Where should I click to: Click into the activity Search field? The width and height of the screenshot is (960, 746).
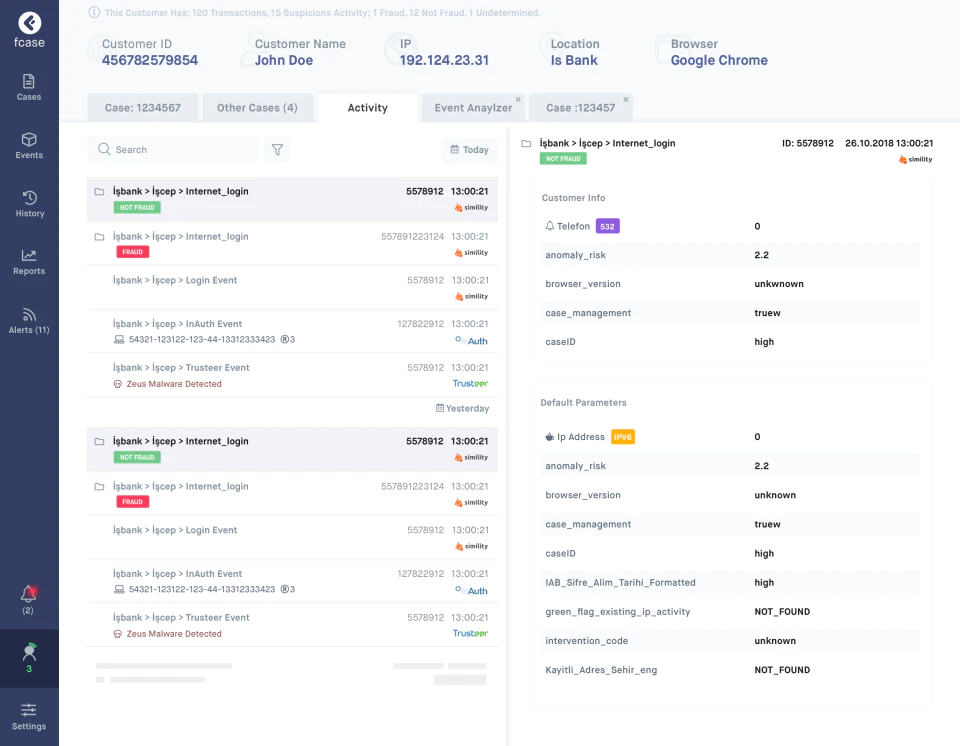[x=173, y=149]
